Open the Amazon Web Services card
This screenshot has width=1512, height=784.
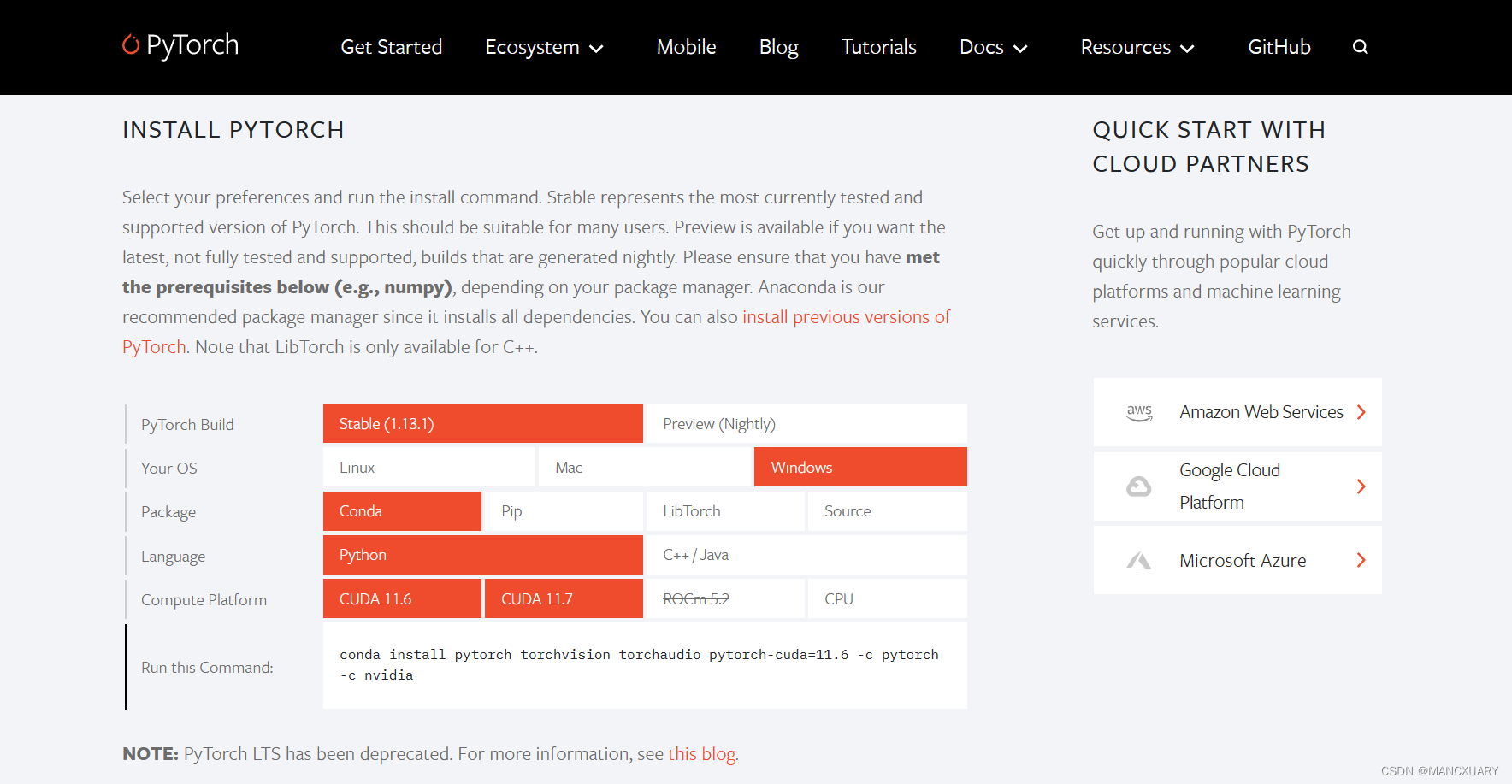point(1237,412)
